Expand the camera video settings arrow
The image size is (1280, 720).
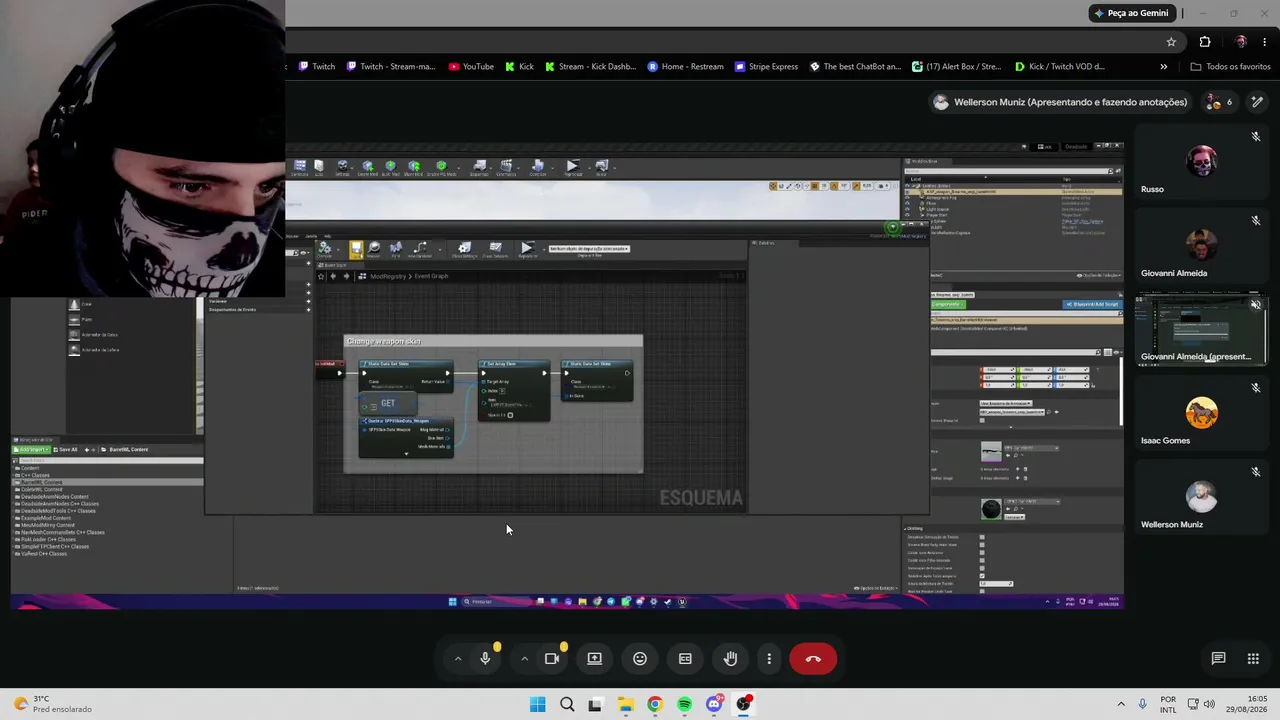[524, 659]
